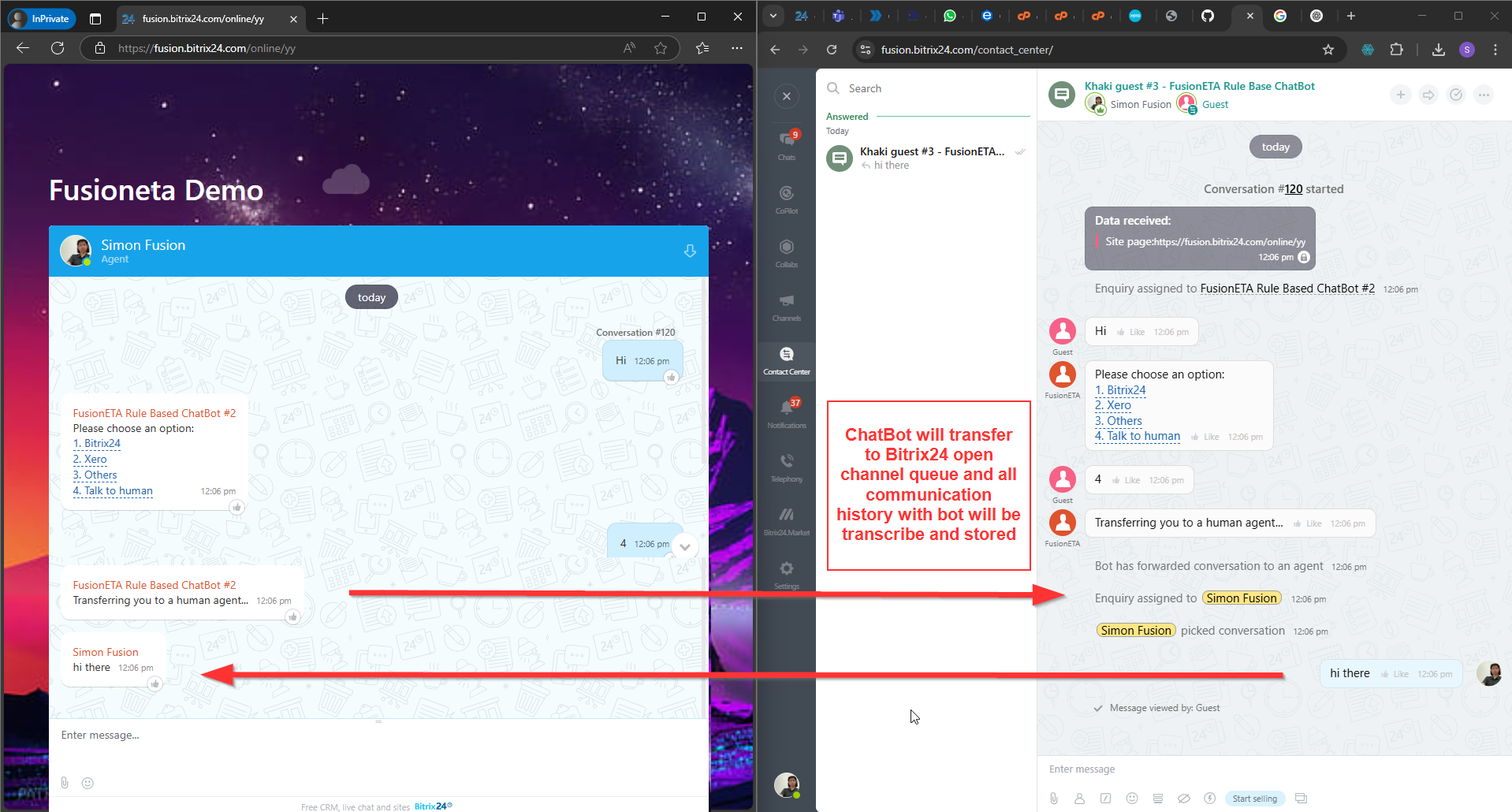Open the Bitrix24 Market sidebar icon
Image resolution: width=1512 pixels, height=812 pixels.
coord(787,520)
